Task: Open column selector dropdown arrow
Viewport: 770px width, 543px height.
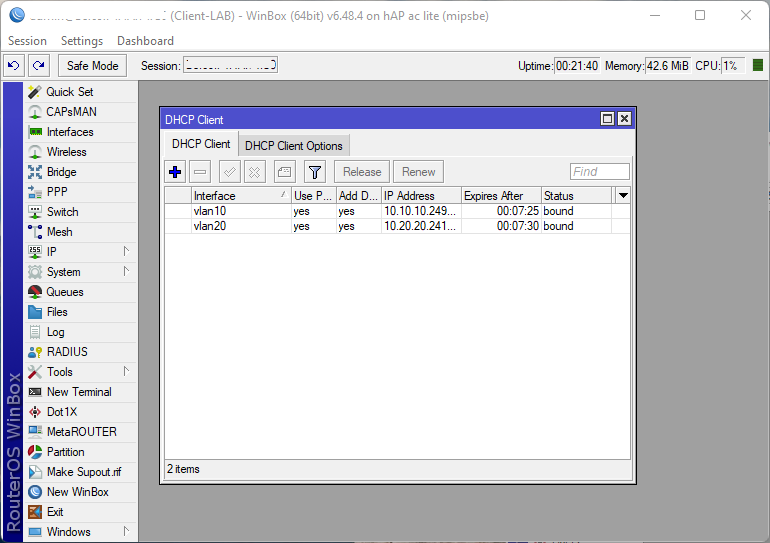Action: tap(623, 195)
